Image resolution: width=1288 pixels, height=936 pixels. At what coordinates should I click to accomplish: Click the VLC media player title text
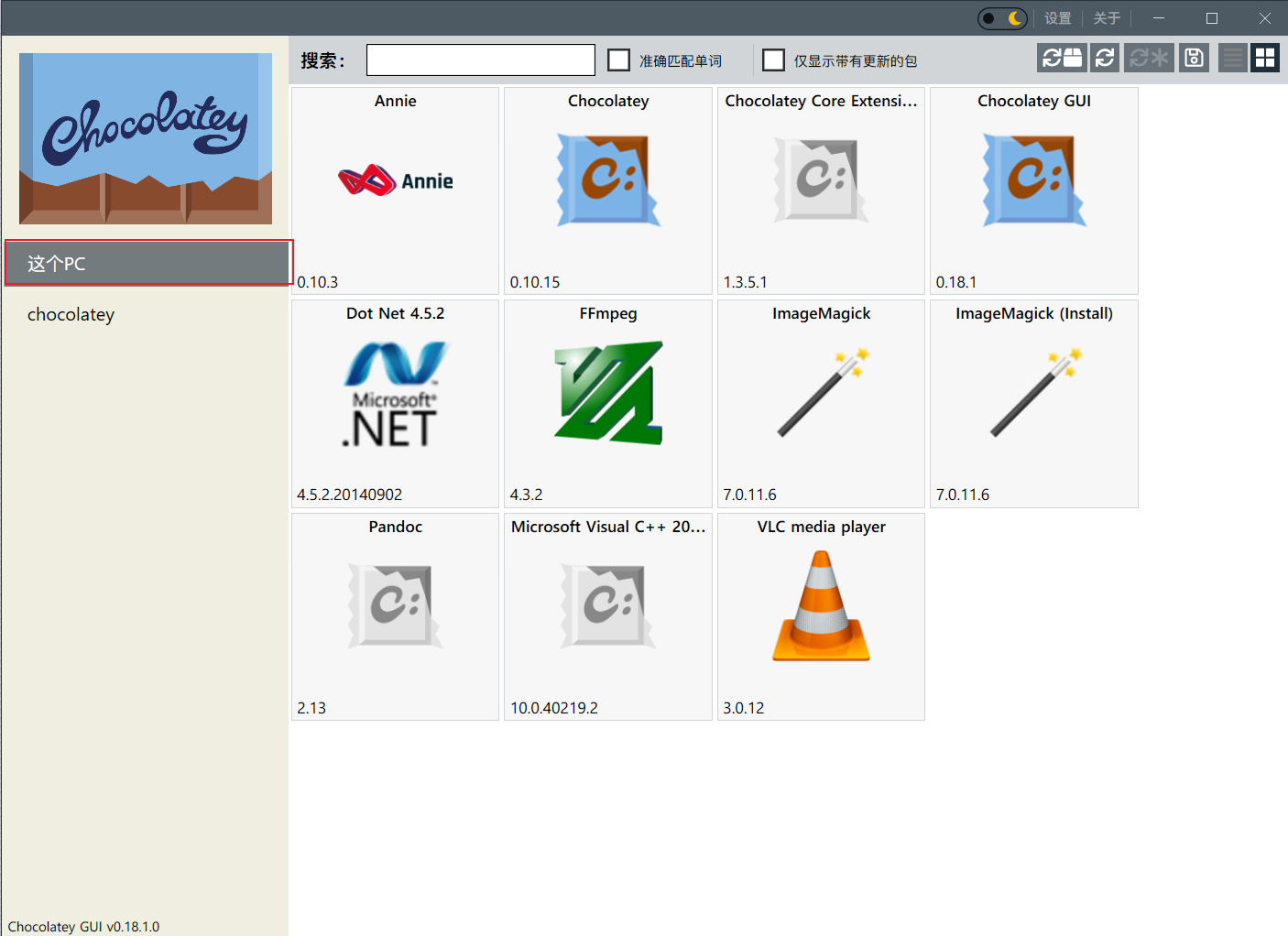coord(822,527)
